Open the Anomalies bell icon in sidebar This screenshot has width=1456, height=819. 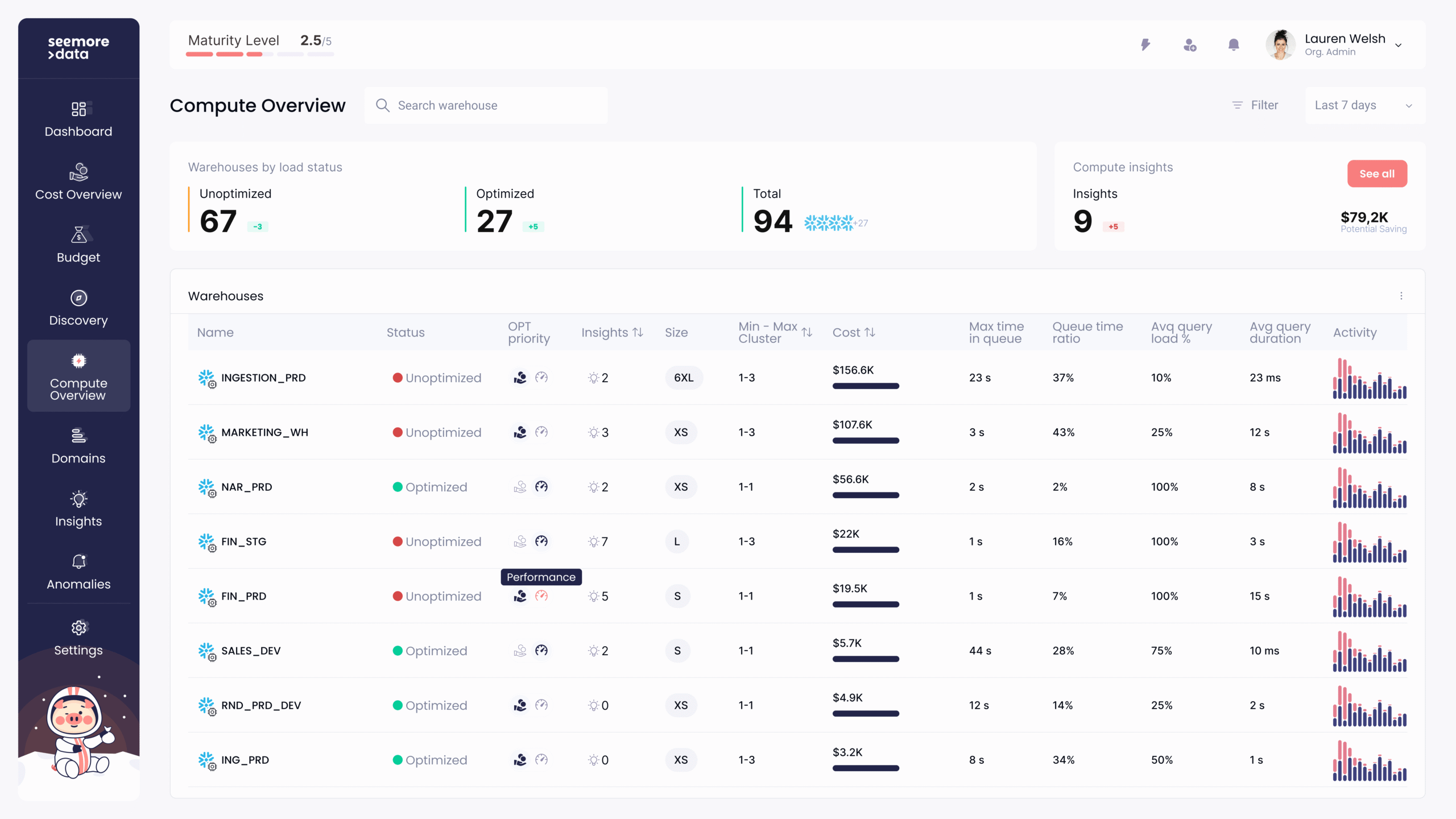click(x=79, y=562)
